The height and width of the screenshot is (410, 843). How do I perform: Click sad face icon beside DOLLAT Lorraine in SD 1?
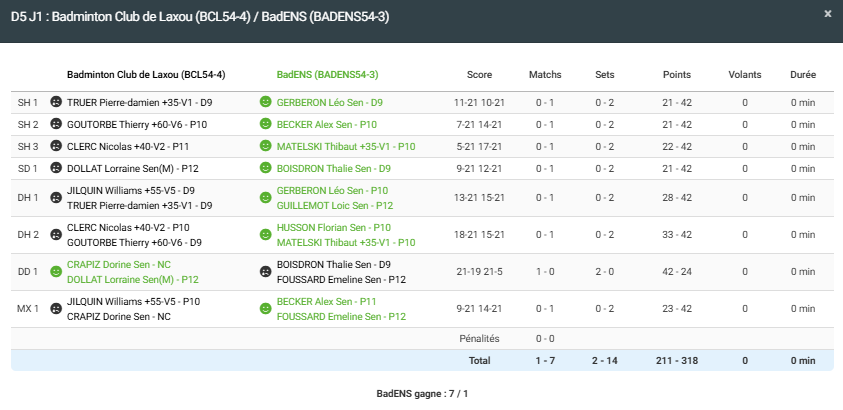tap(56, 168)
